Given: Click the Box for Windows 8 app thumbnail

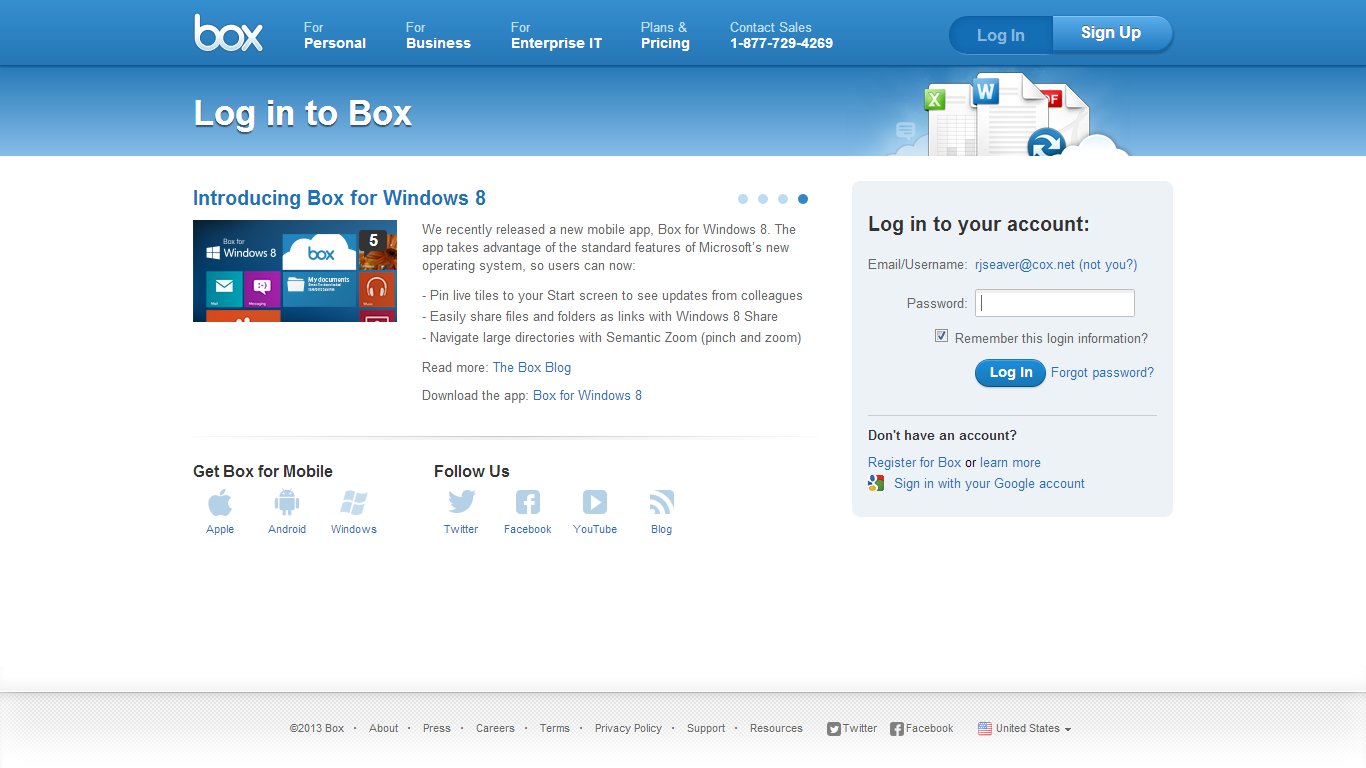Looking at the screenshot, I should [x=294, y=271].
